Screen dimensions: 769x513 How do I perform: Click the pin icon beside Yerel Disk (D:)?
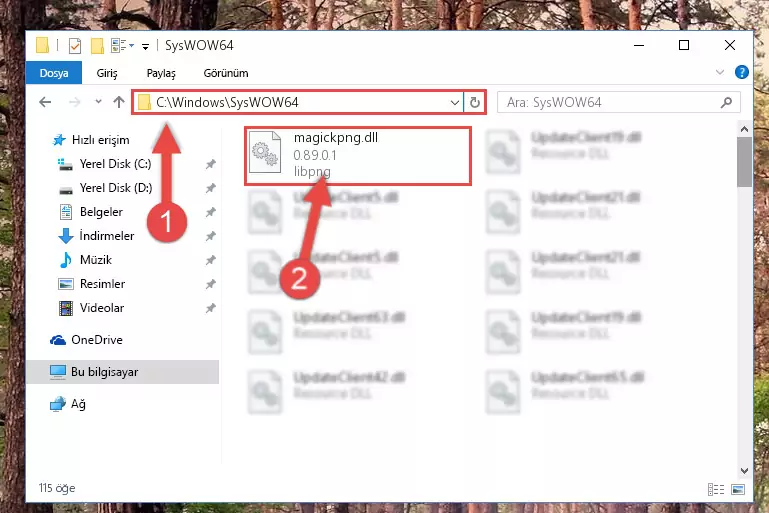point(210,188)
